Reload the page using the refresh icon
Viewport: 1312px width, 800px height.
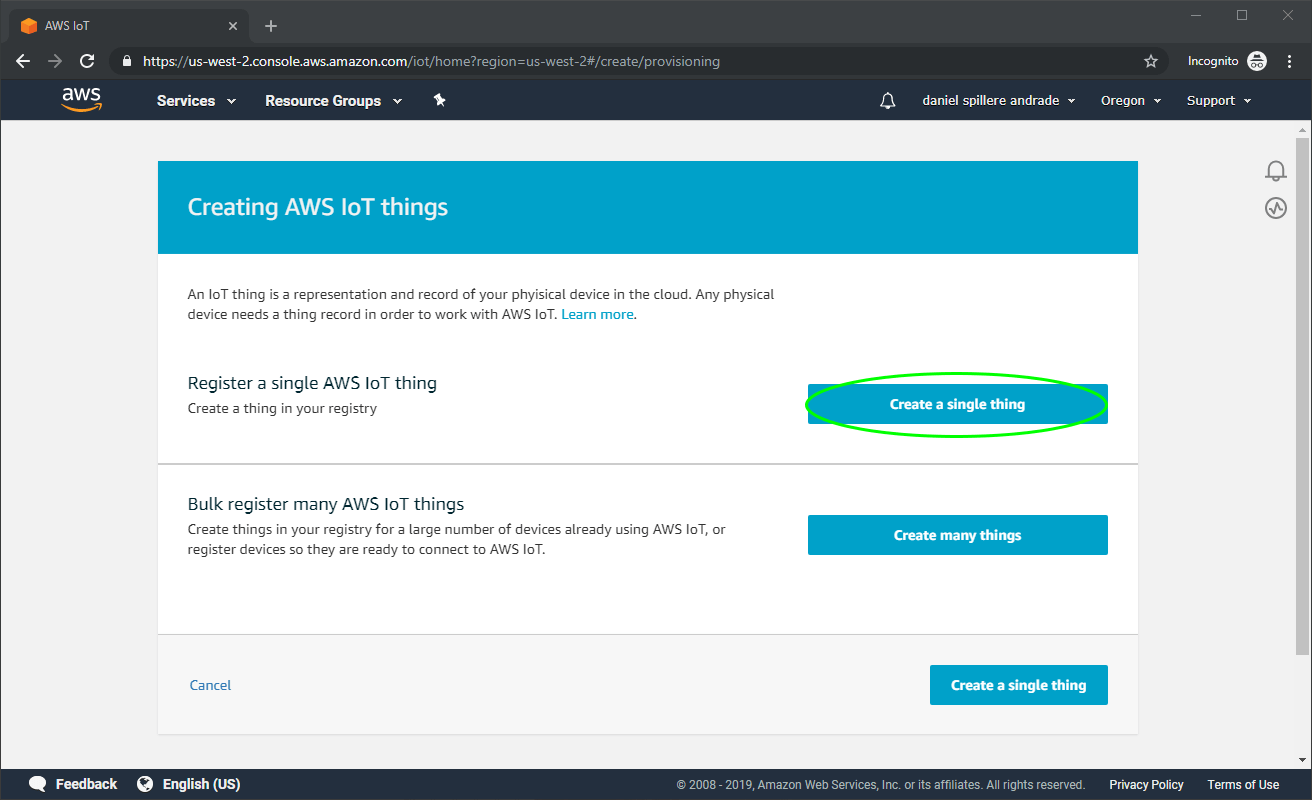tap(87, 61)
